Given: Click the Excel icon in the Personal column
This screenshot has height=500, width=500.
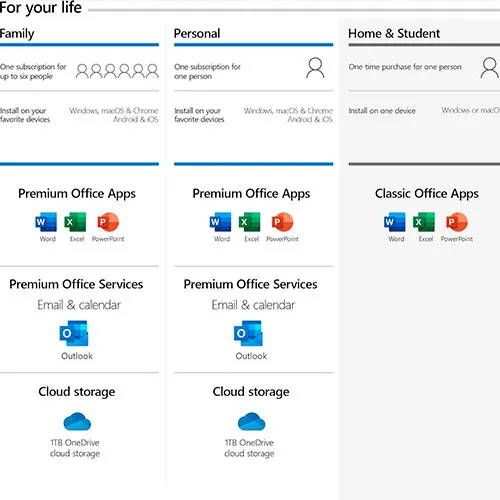Looking at the screenshot, I should tap(250, 222).
